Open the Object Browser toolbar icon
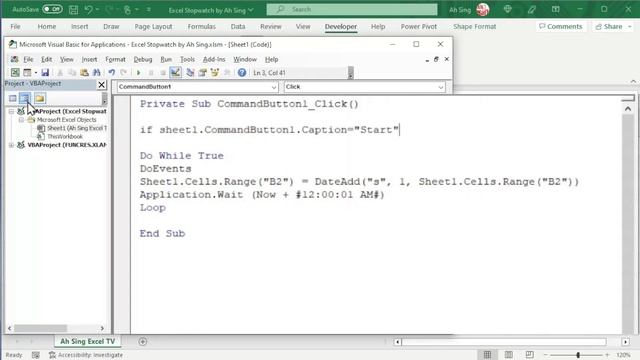The image size is (640, 360). (215, 73)
